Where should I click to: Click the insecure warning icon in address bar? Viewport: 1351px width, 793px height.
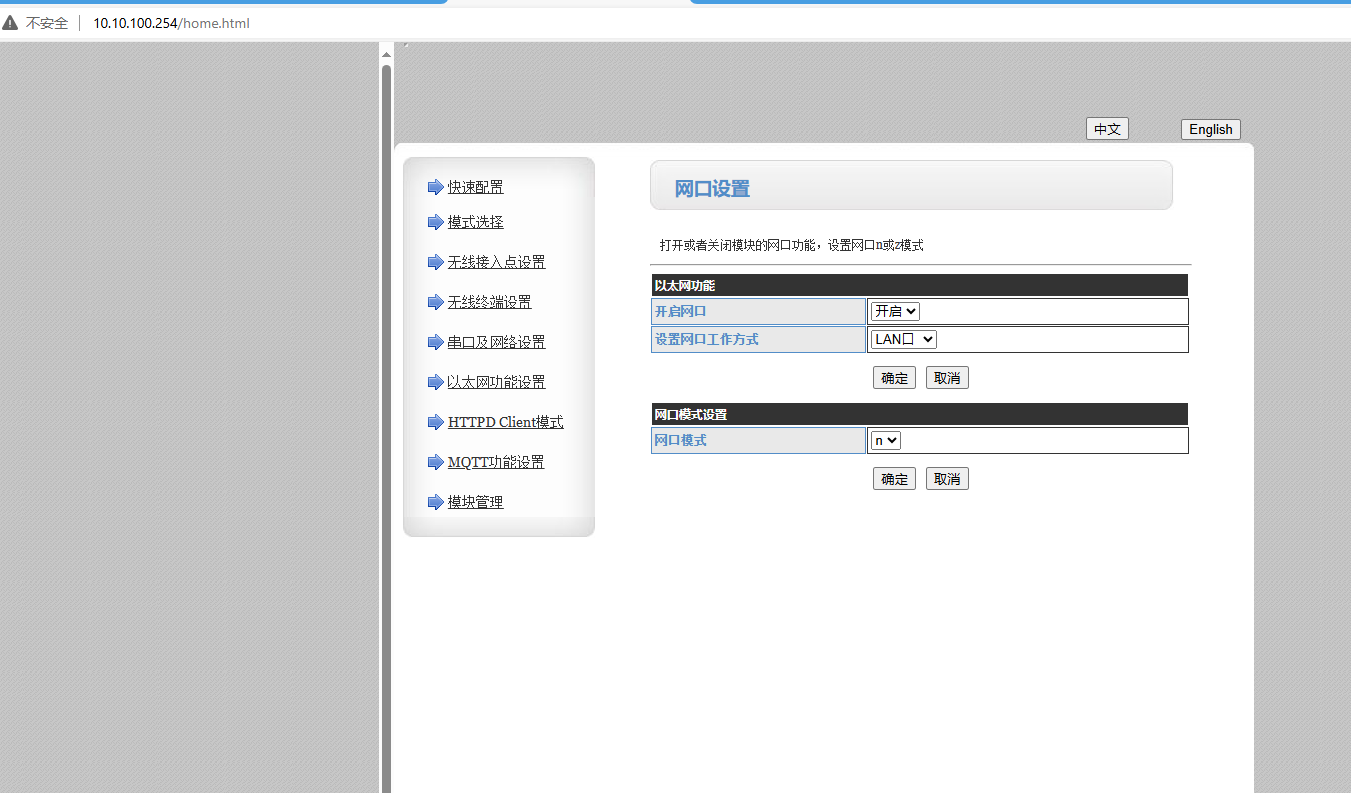click(x=11, y=23)
